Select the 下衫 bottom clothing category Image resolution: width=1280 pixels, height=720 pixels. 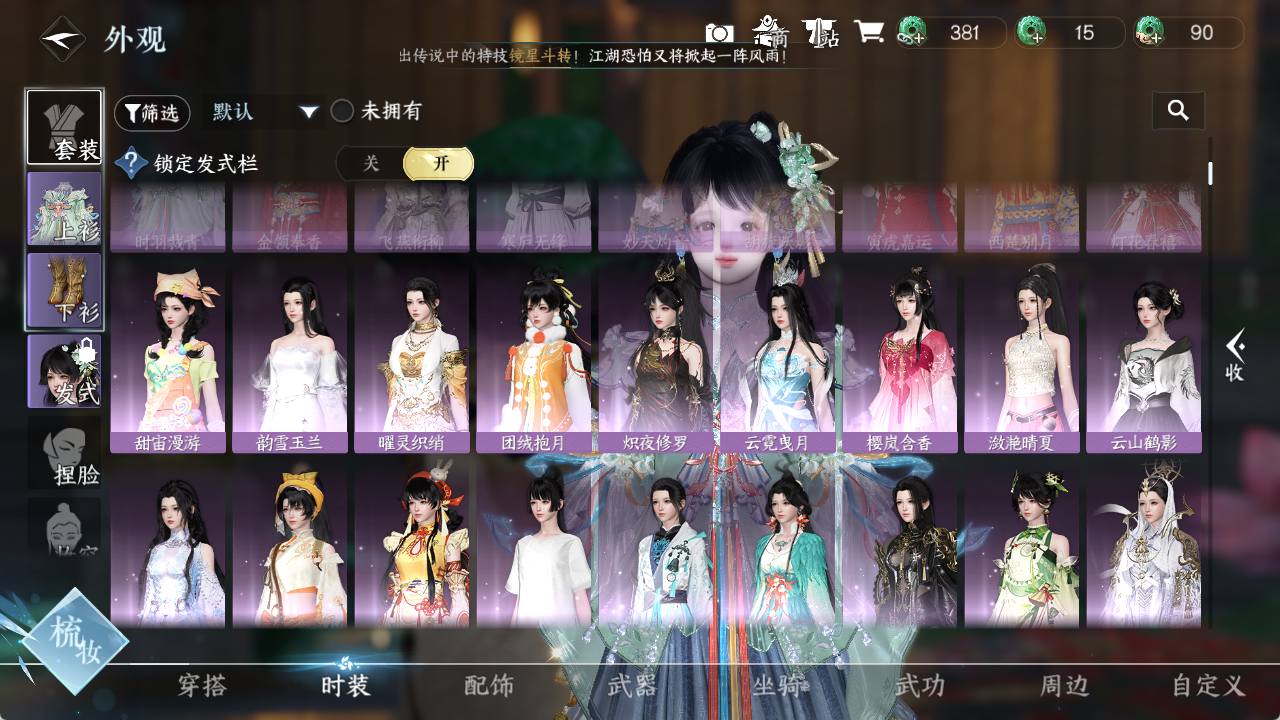pos(64,290)
